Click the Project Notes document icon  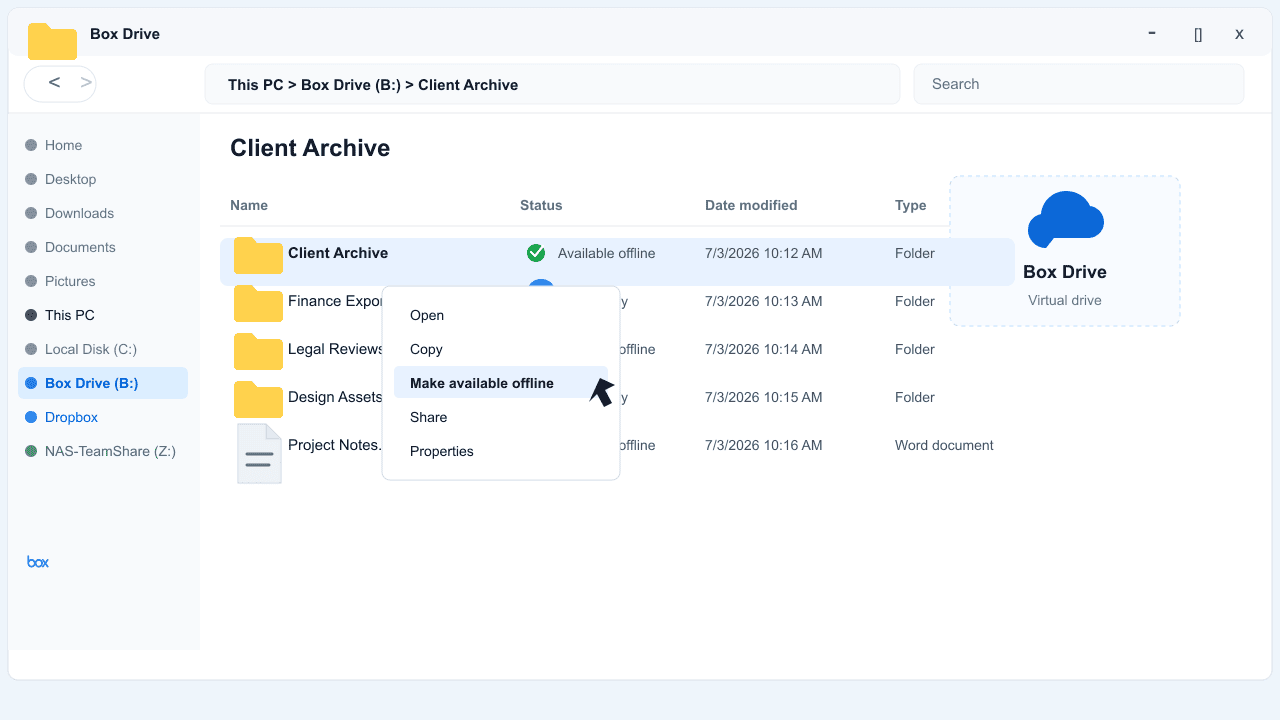point(259,454)
